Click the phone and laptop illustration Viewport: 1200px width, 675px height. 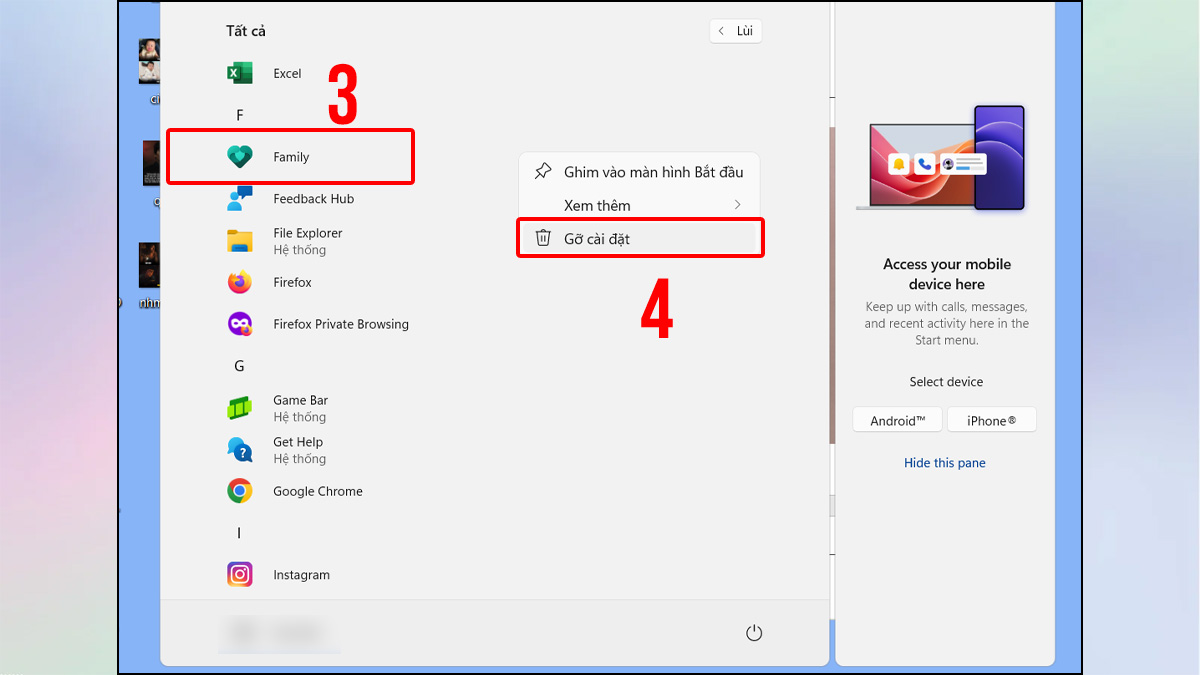pyautogui.click(x=941, y=158)
